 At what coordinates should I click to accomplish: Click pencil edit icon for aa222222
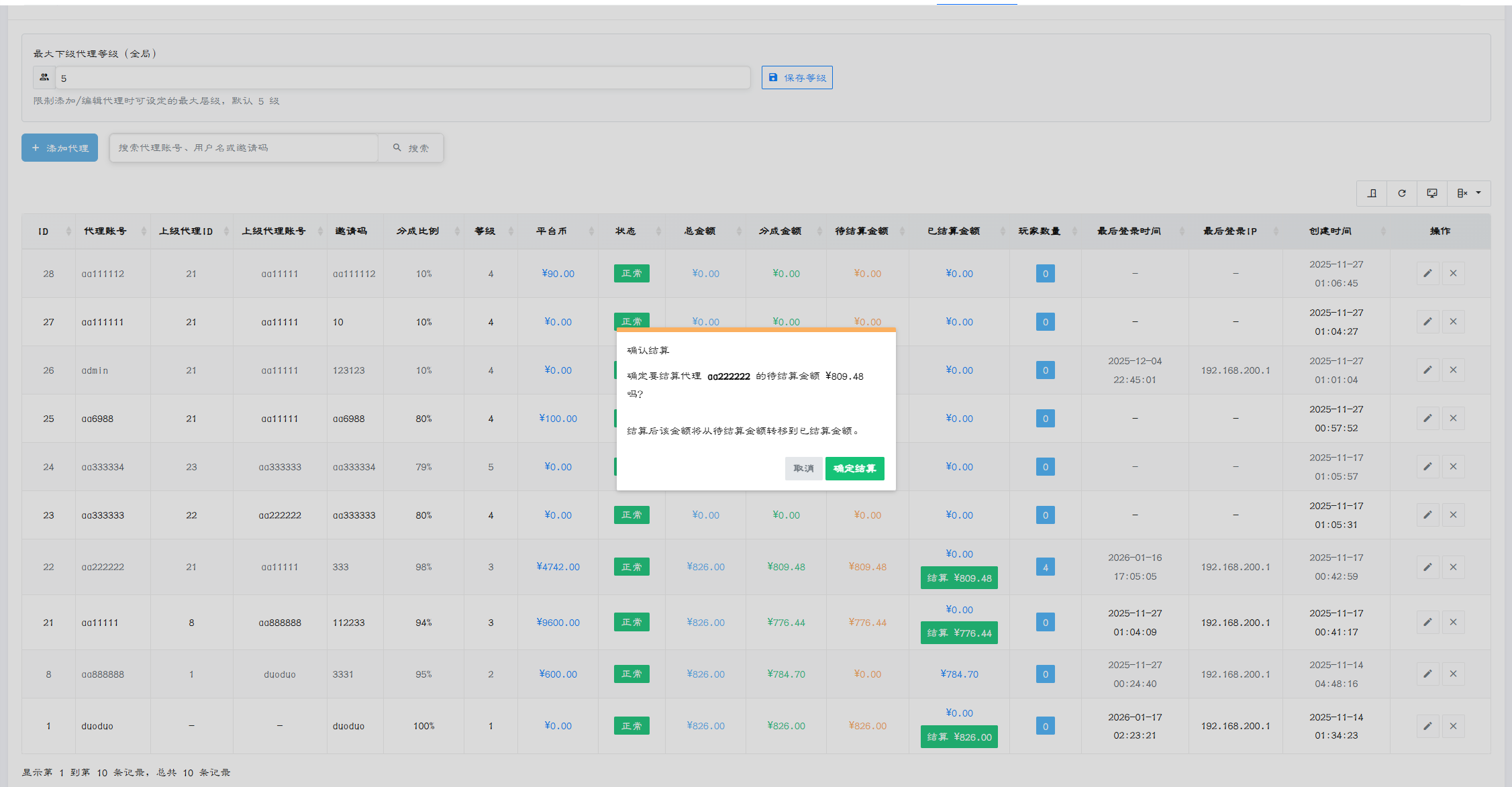click(1427, 567)
